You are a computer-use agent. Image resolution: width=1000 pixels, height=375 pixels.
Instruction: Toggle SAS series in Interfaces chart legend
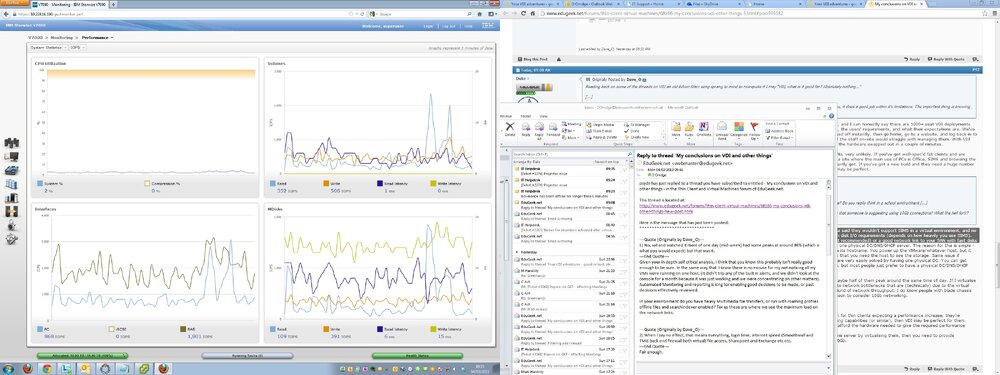pos(184,330)
